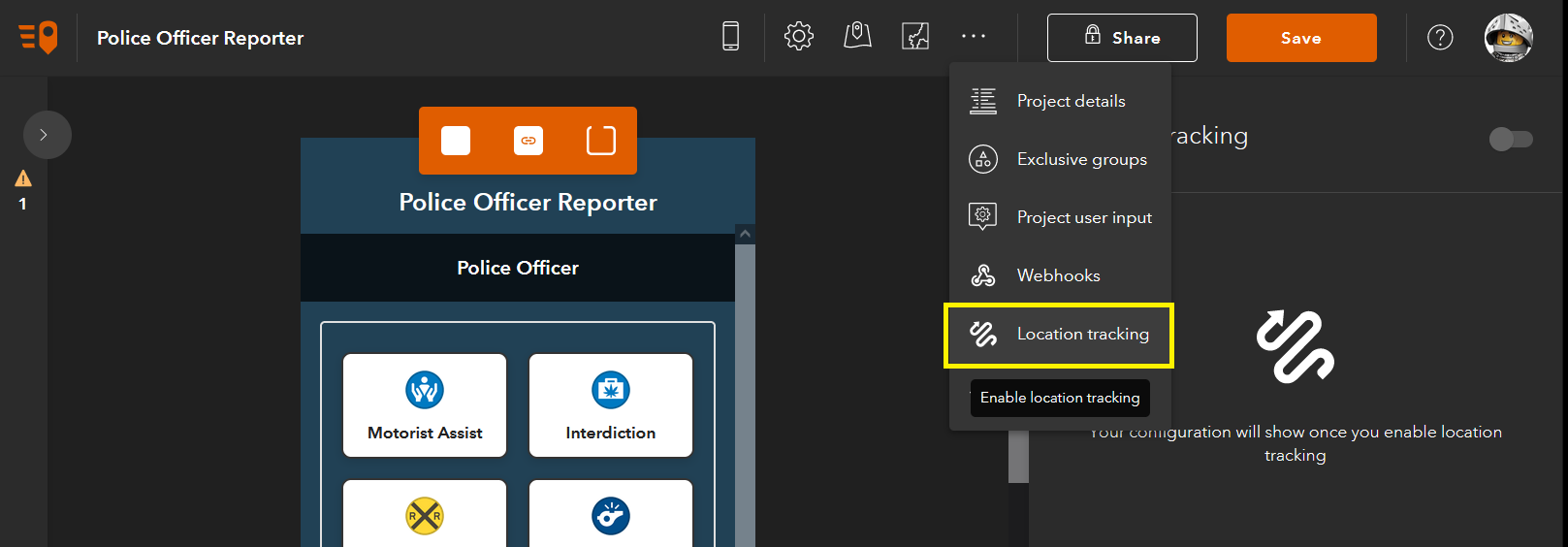Click the preview vertical scrollbar track
1568x547 pixels.
point(745,396)
